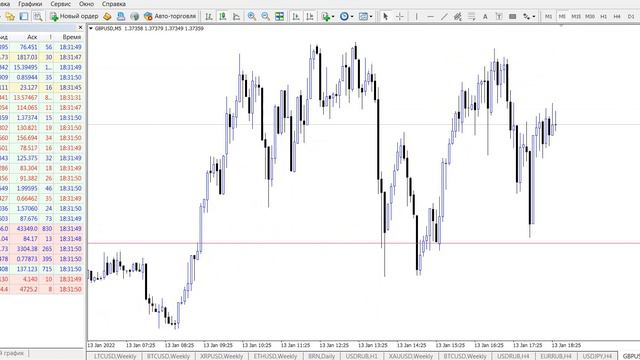The height and width of the screenshot is (360, 640).
Task: Select the row with ask 1817.03
Action: tap(42, 57)
